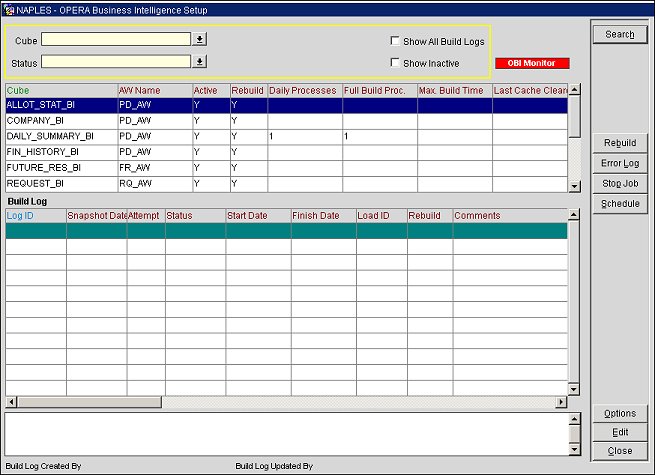The image size is (655, 475).
Task: Click the Log ID column header
Action: pos(20,215)
